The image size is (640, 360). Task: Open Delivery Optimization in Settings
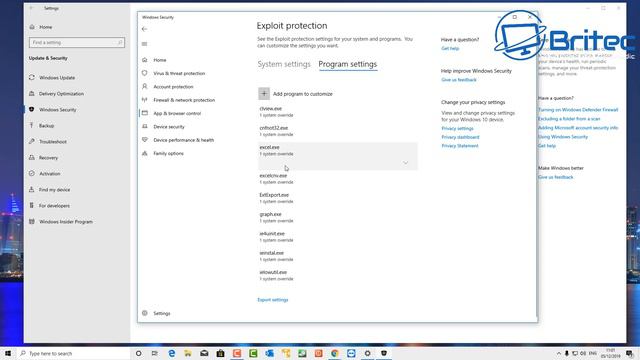pyautogui.click(x=61, y=94)
